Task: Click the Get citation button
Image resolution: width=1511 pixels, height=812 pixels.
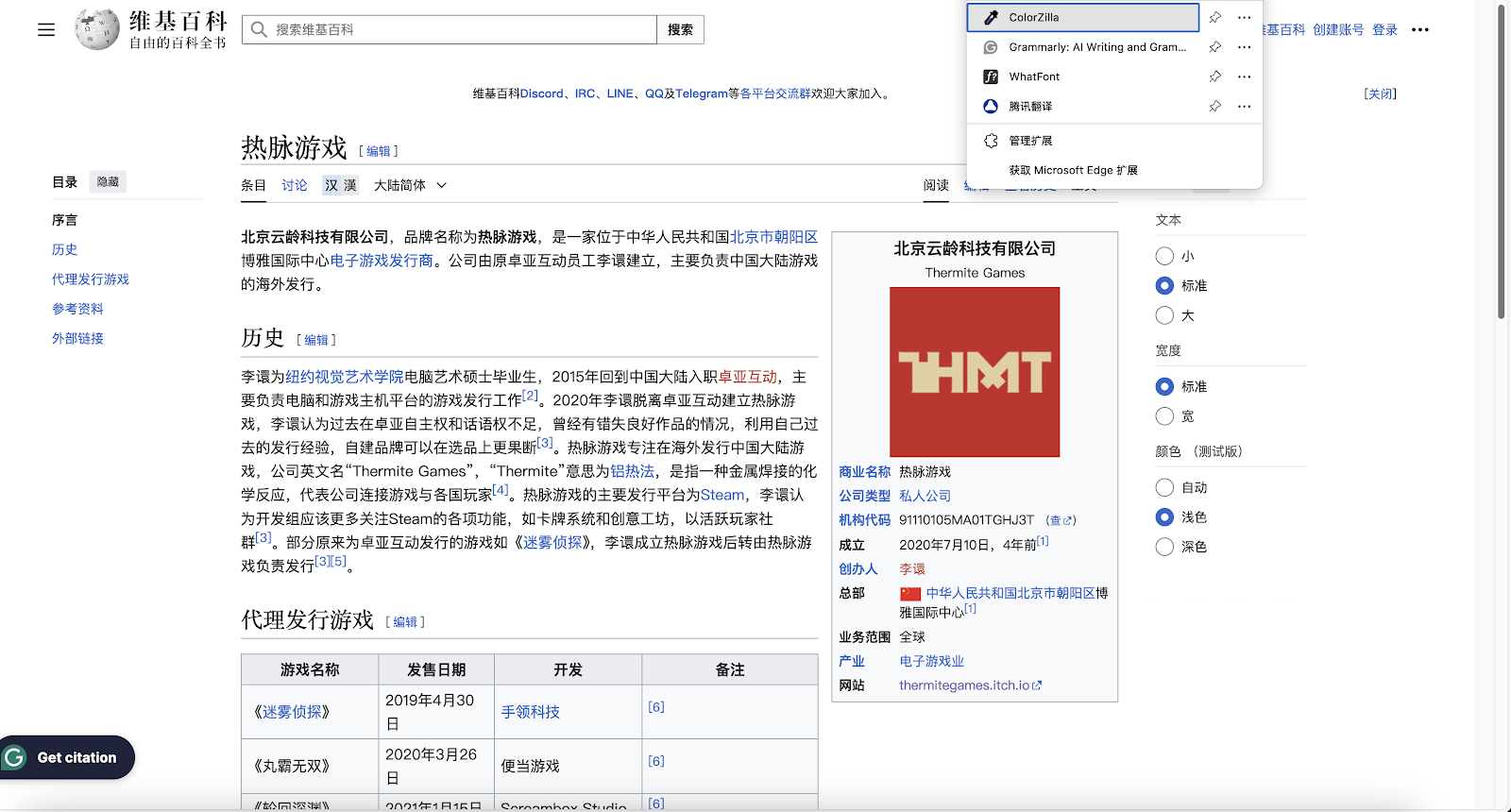Action: pyautogui.click(x=66, y=757)
